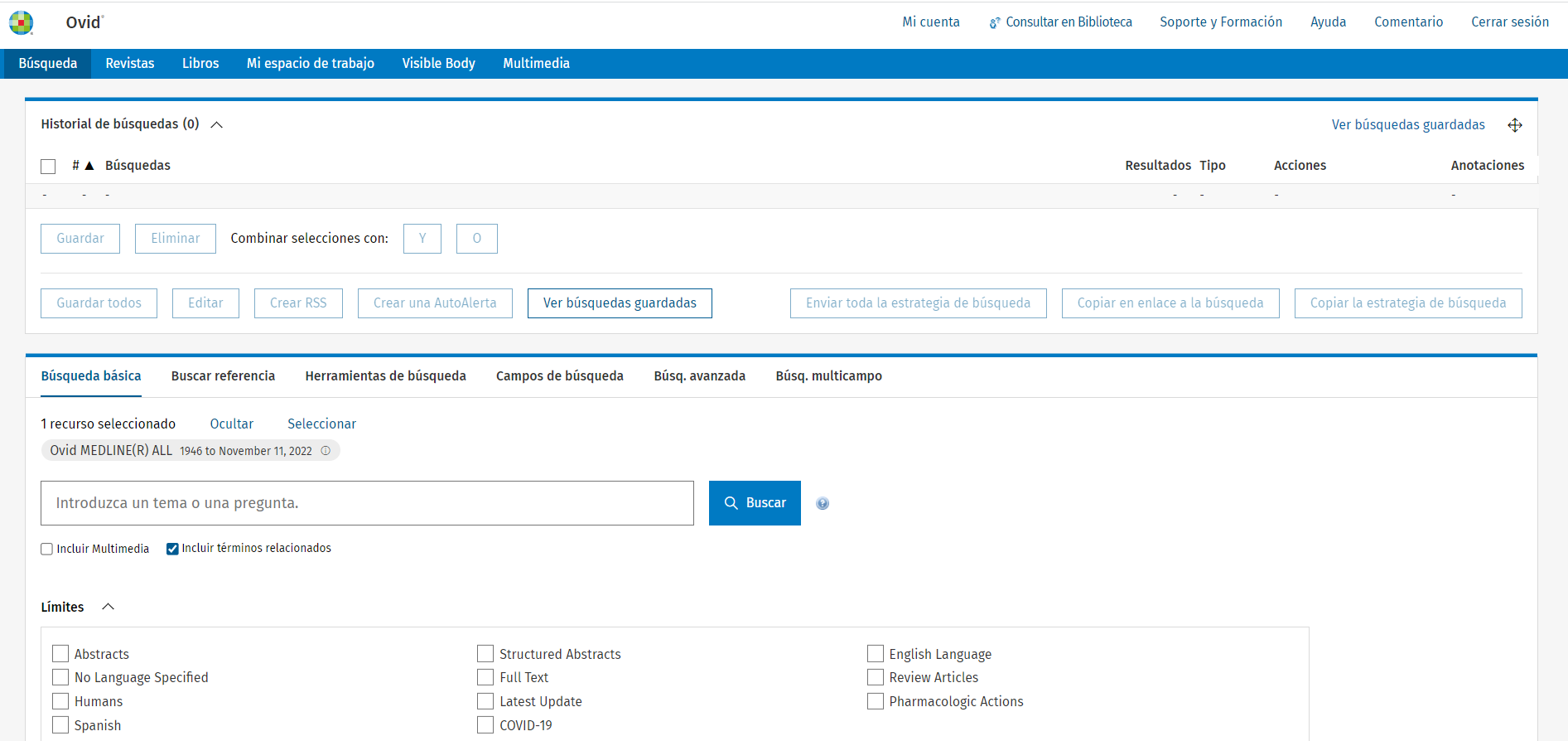The image size is (1568, 741).
Task: Uncheck Incluir términos relacionados
Action: (x=172, y=549)
